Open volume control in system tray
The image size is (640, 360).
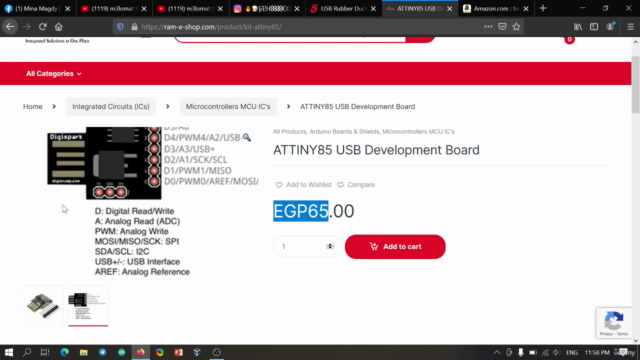point(556,352)
